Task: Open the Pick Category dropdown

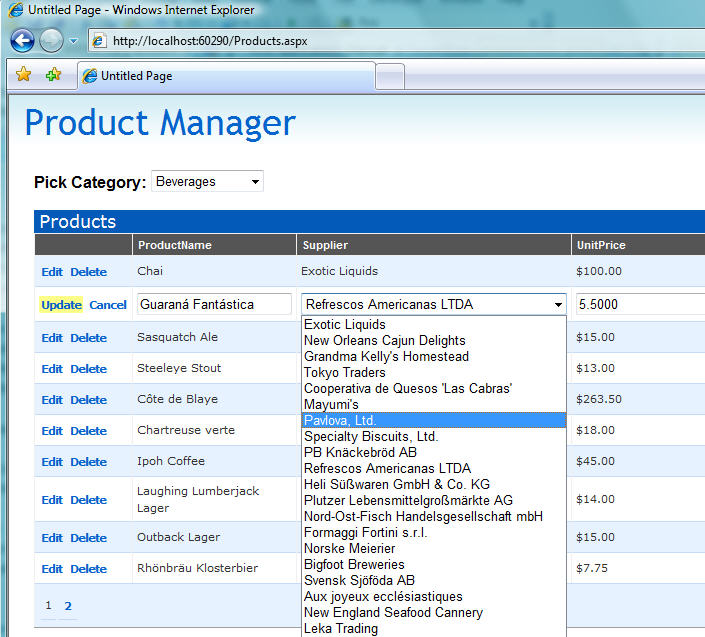Action: [x=207, y=181]
